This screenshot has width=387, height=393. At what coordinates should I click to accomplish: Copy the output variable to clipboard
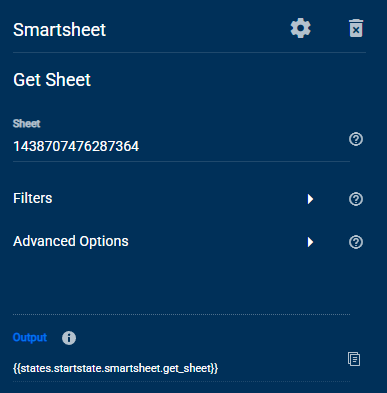354,359
